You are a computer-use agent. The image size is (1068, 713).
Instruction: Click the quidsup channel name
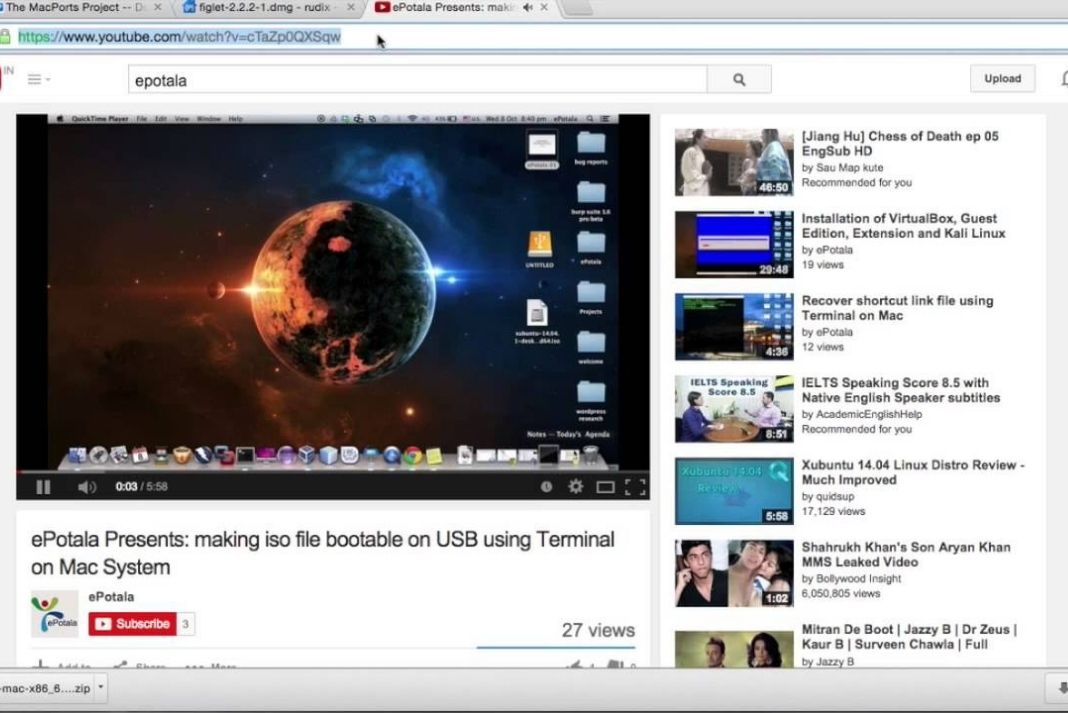[x=834, y=496]
